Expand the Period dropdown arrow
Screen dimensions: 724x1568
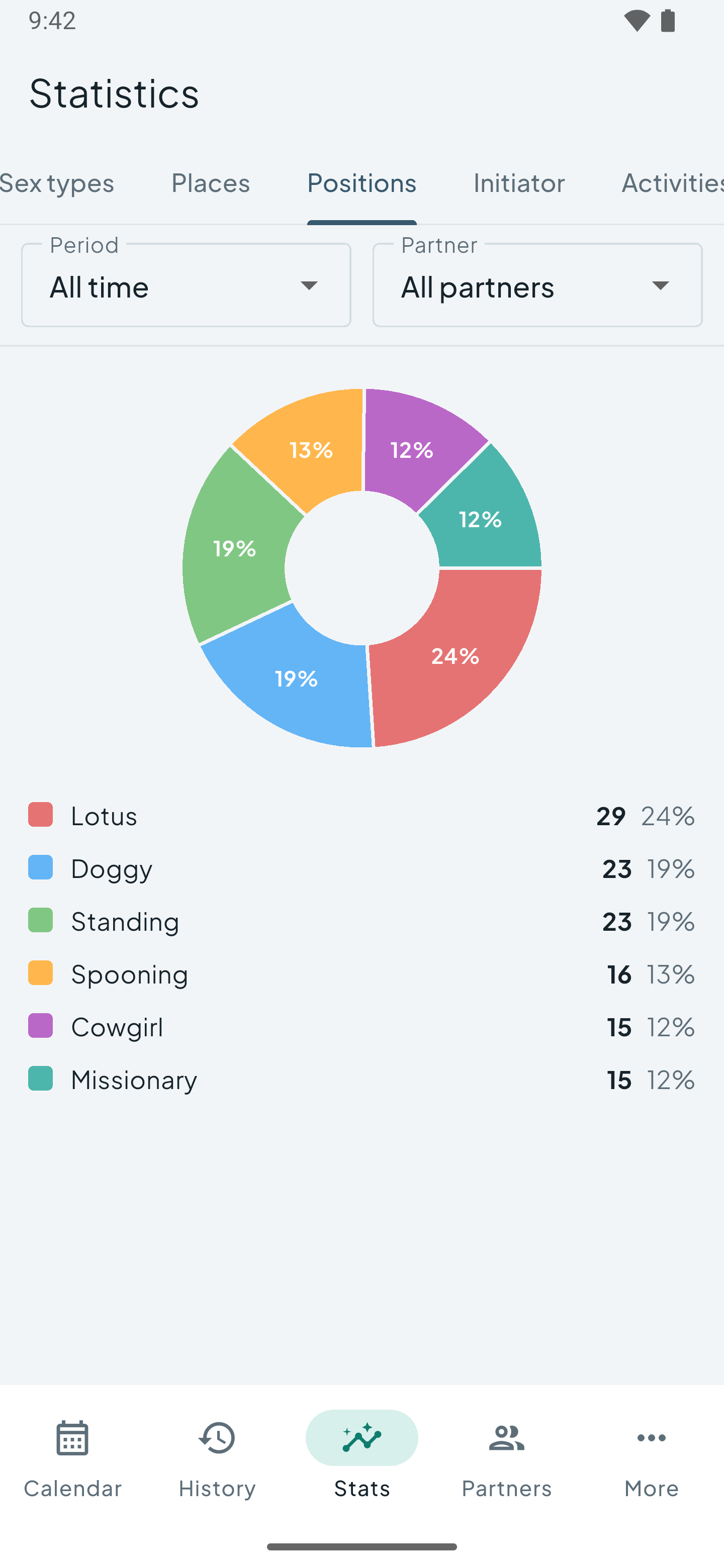[309, 285]
